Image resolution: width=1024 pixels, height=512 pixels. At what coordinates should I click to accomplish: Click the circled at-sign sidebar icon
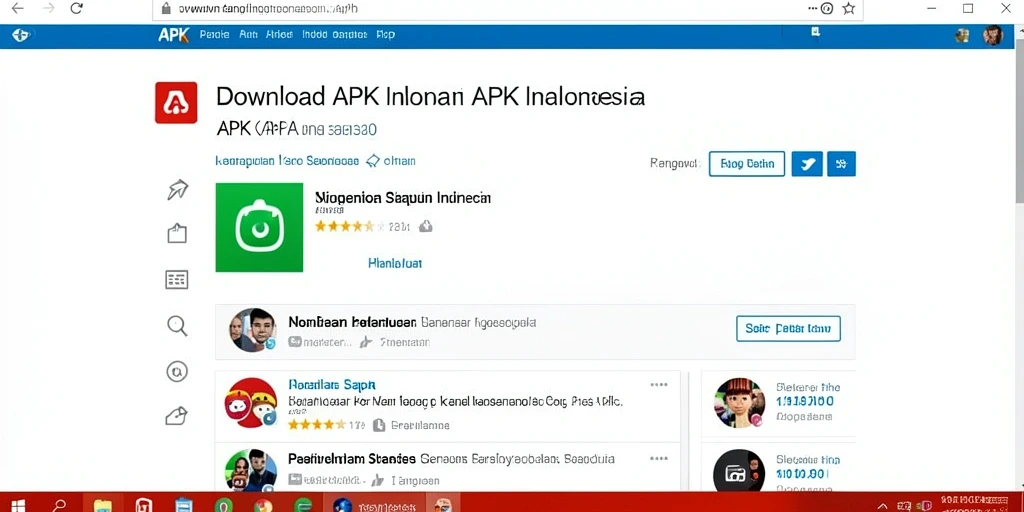(177, 372)
